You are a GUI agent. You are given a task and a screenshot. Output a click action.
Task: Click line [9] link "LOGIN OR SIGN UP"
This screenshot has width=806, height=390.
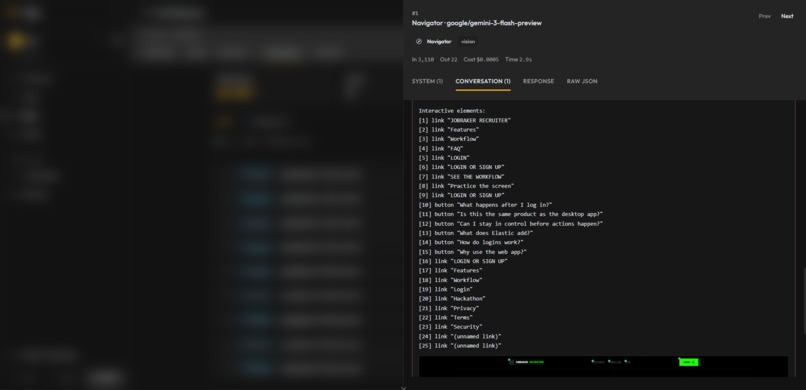(462, 195)
